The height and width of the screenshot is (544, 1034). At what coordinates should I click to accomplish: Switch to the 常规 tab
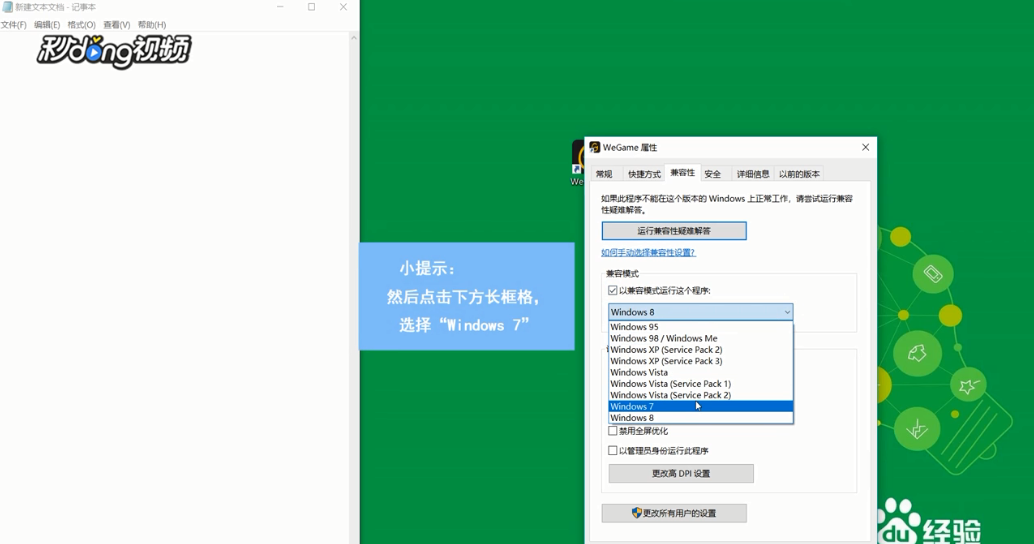tap(604, 174)
